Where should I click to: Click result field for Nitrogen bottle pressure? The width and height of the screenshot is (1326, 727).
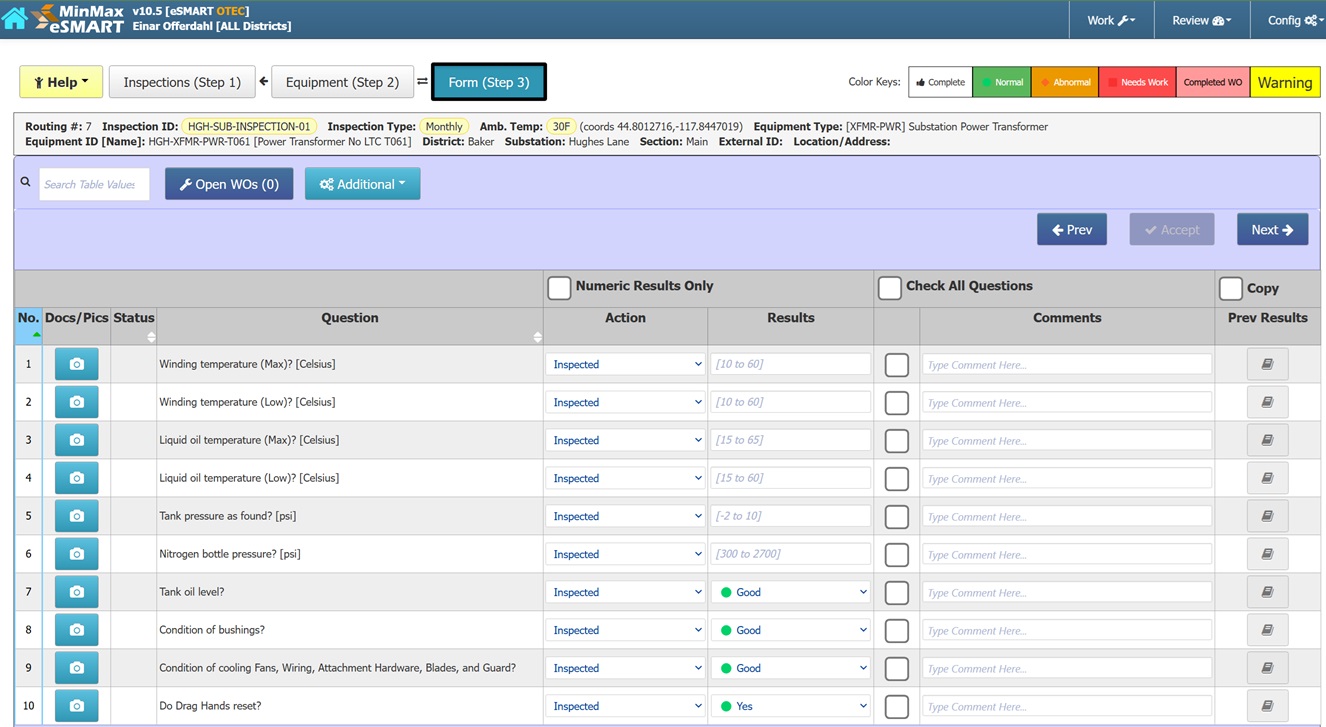pos(791,554)
